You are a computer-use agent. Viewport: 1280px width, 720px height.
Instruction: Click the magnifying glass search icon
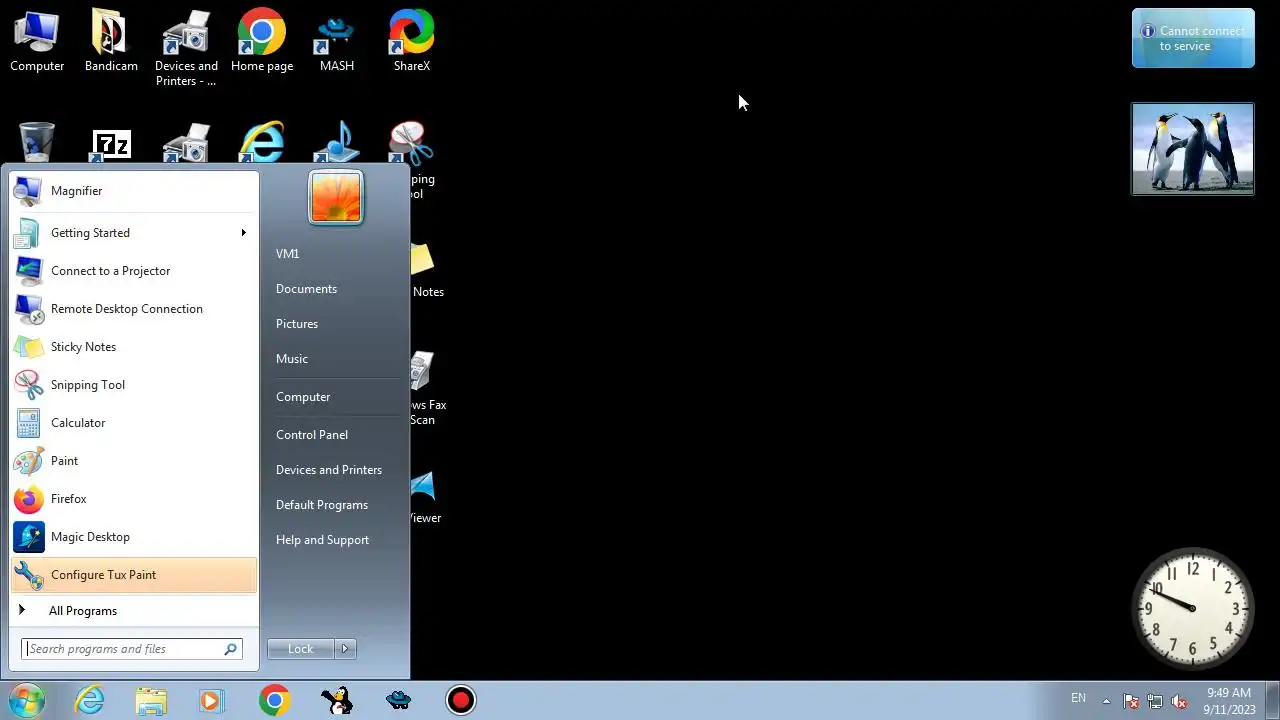point(231,649)
